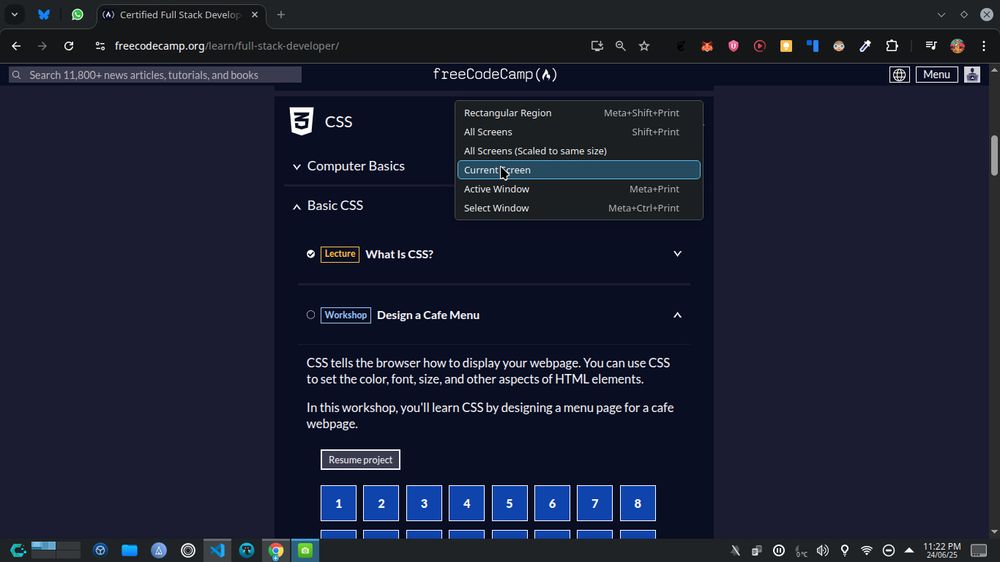Expand the Computer Basics section

297,166
